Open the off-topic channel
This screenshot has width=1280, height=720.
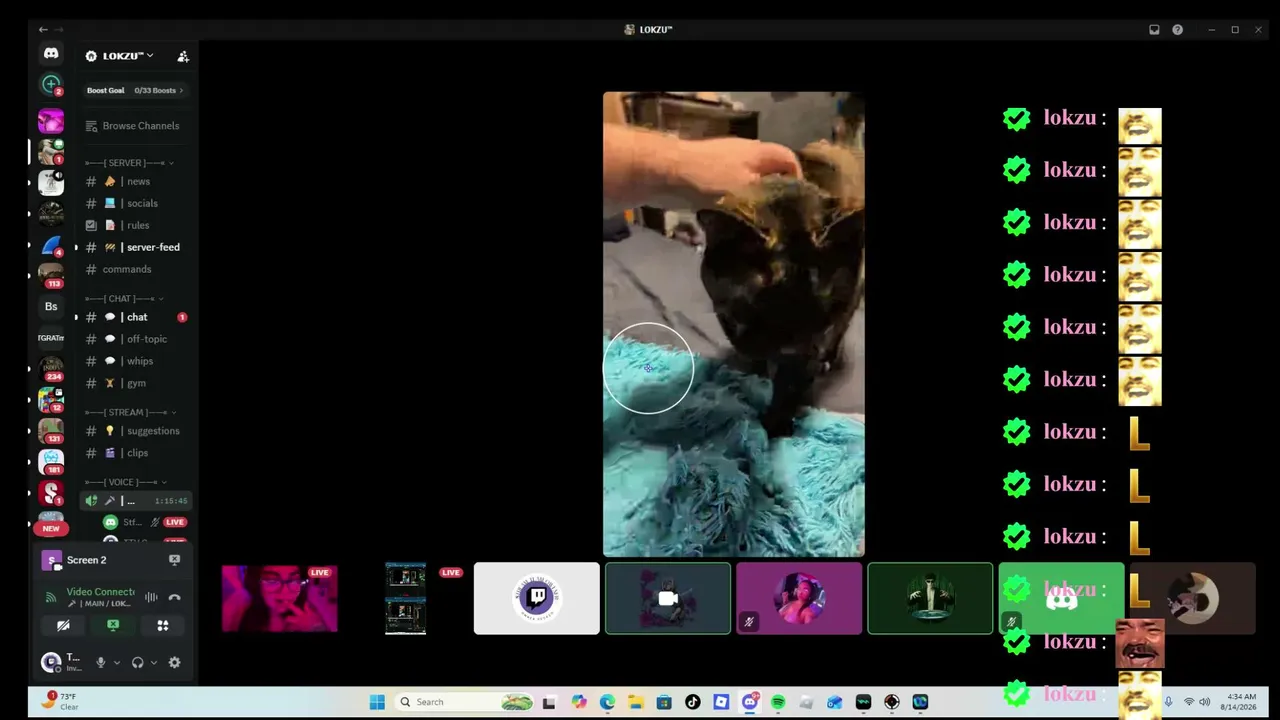coord(136,339)
